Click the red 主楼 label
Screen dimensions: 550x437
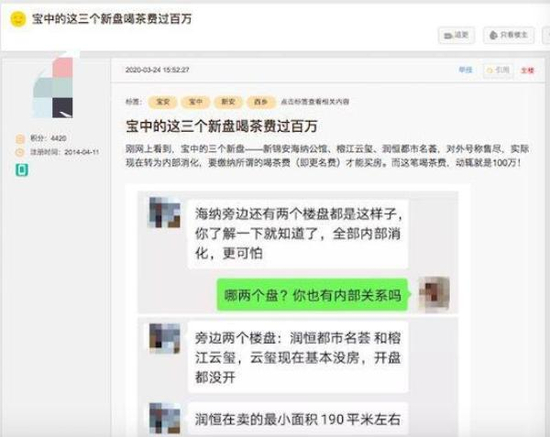pyautogui.click(x=527, y=70)
